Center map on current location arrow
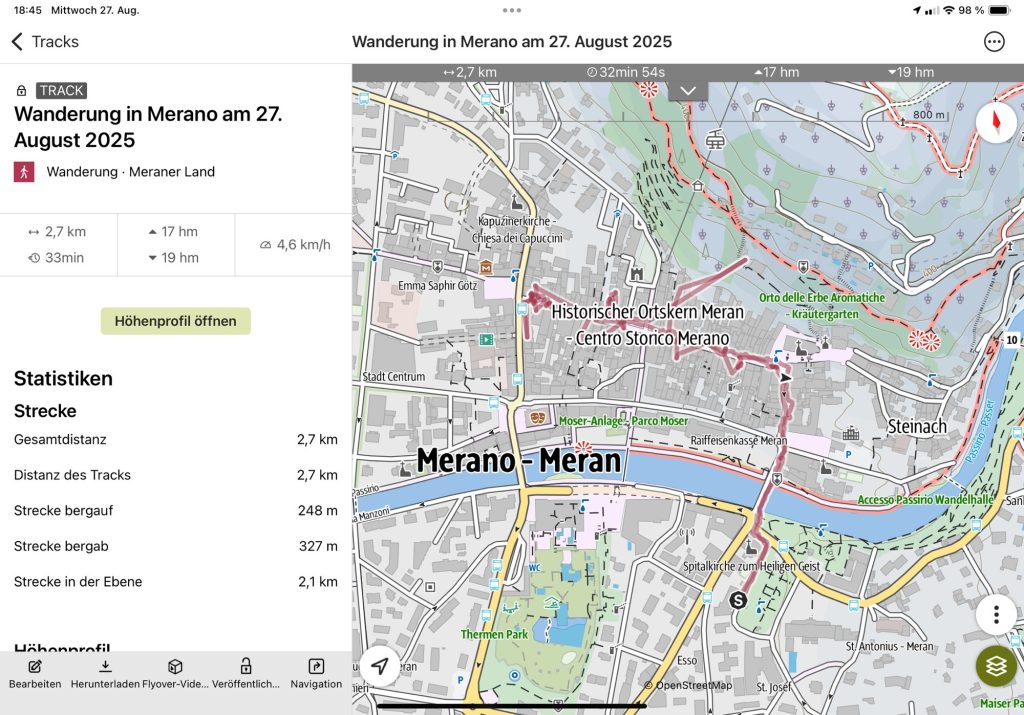The width and height of the screenshot is (1024, 715). [x=380, y=666]
